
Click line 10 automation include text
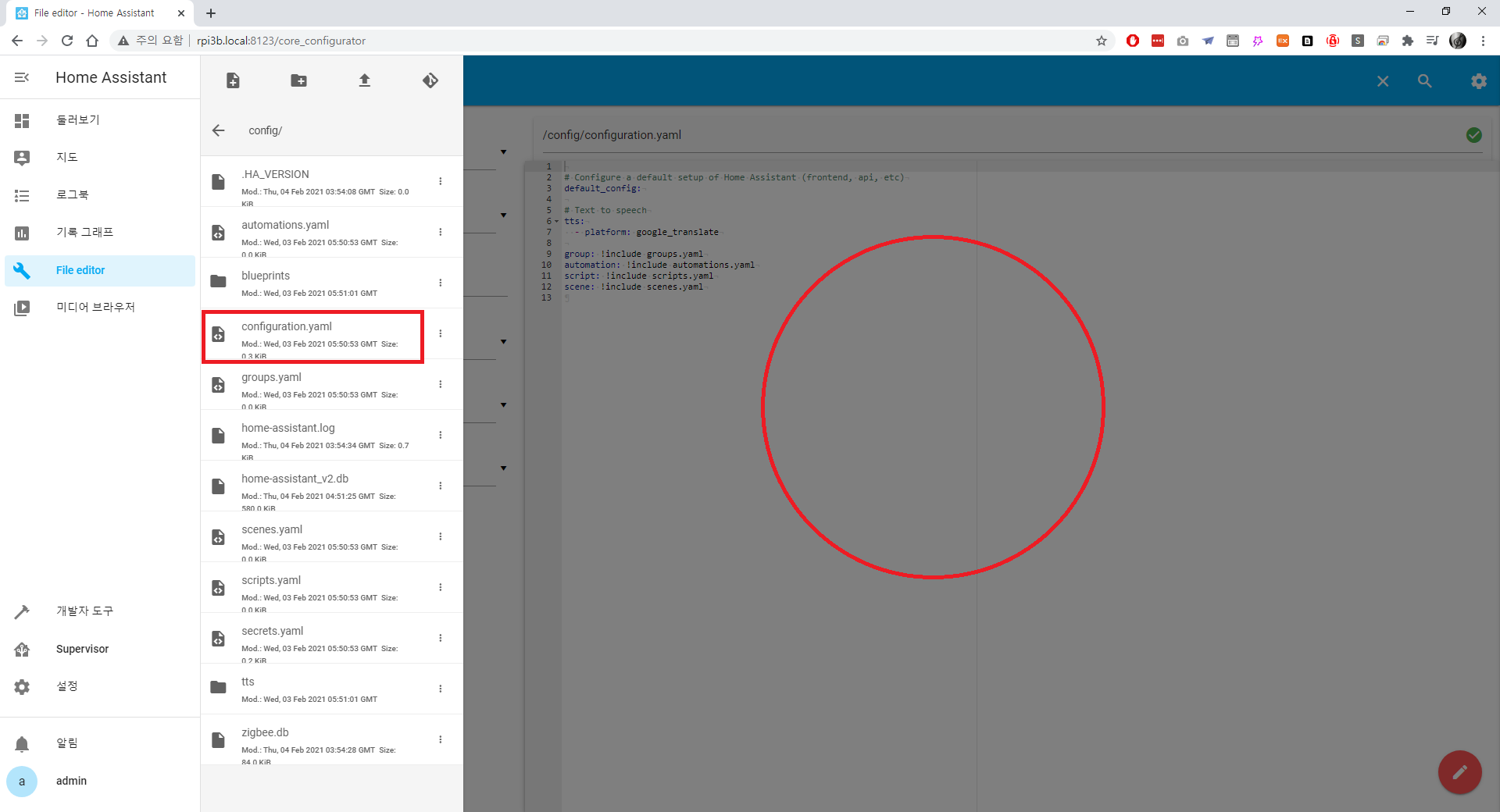[659, 265]
